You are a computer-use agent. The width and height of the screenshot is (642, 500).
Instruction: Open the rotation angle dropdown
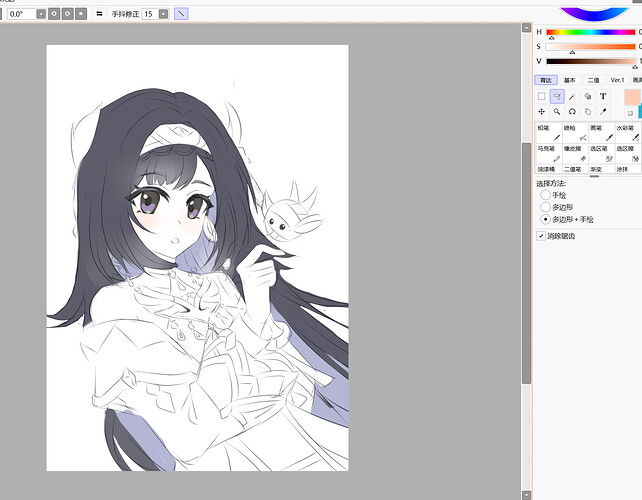(x=41, y=14)
